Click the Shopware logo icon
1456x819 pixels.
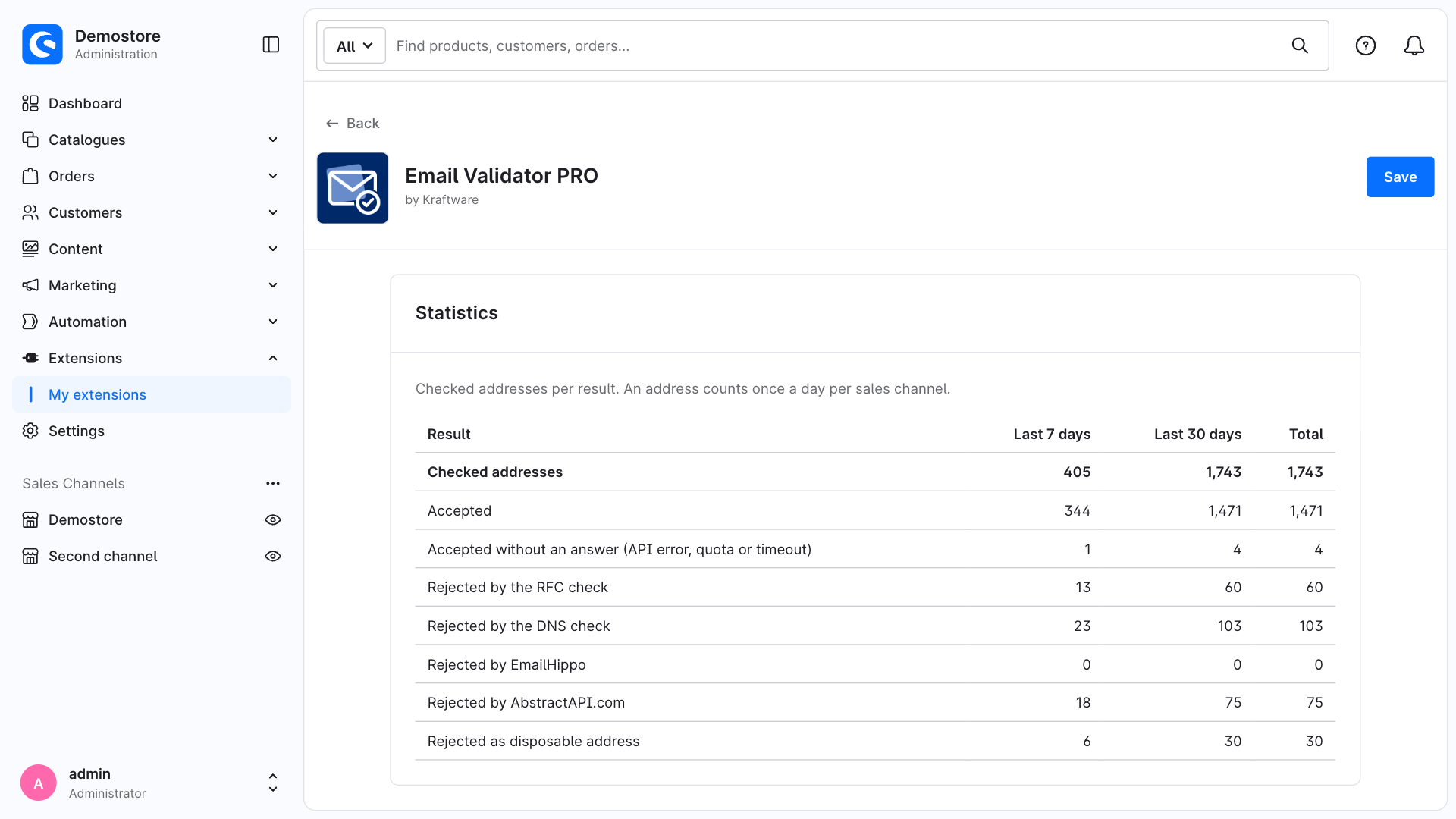pyautogui.click(x=42, y=45)
